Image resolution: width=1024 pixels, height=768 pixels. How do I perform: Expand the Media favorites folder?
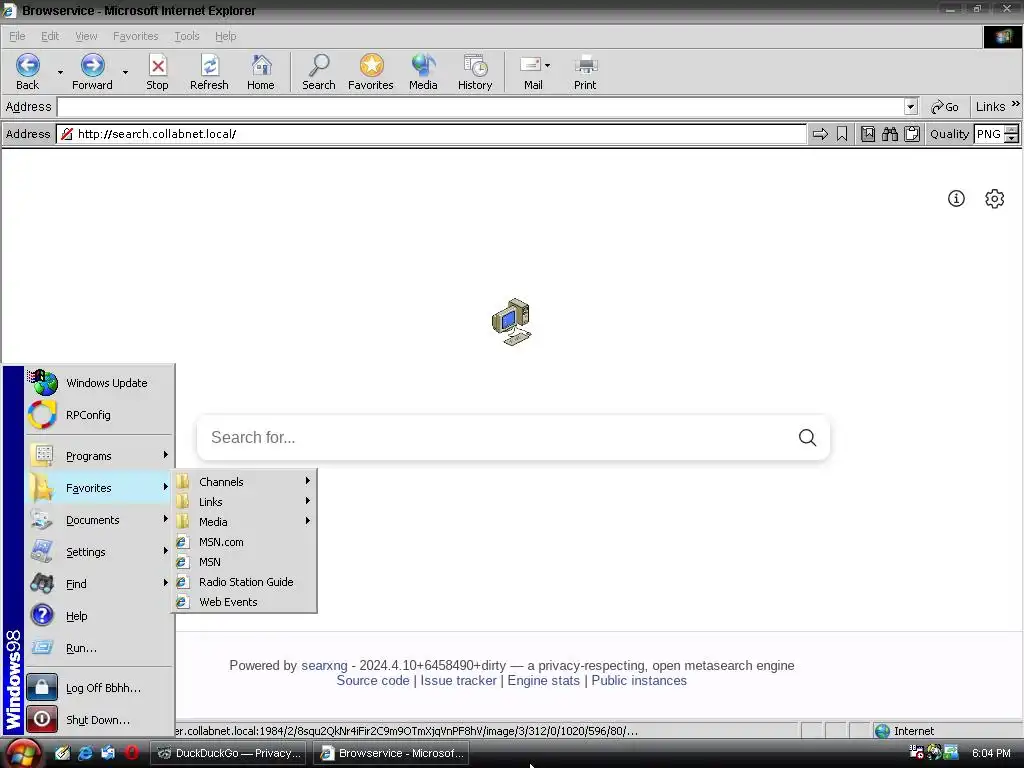tap(244, 522)
